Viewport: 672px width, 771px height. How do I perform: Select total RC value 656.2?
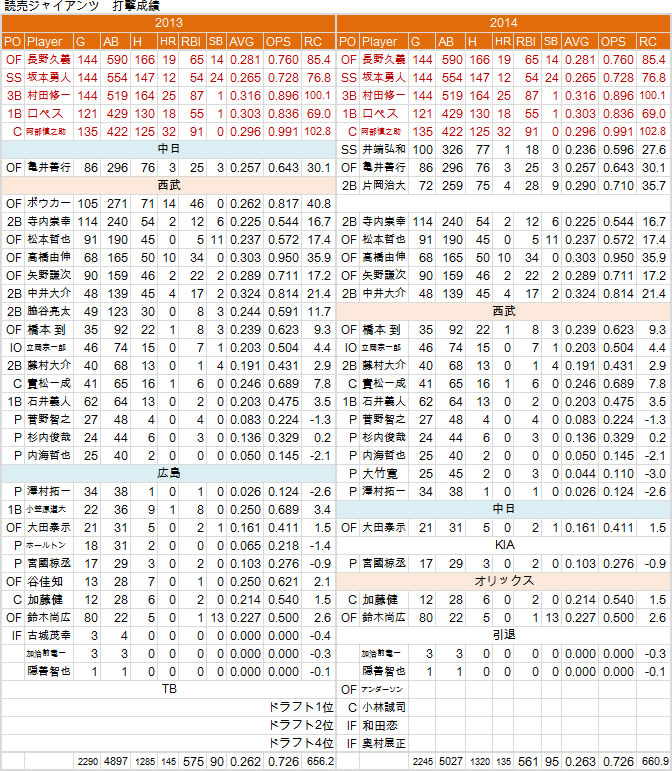coord(320,762)
